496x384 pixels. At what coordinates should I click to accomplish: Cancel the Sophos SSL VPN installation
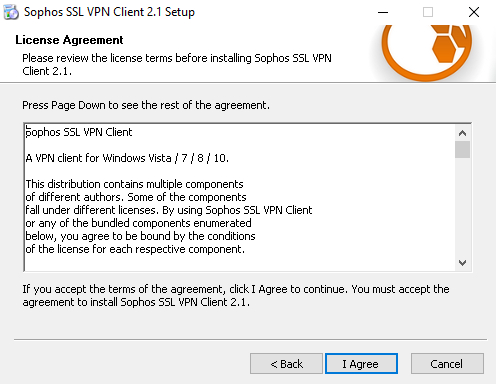(x=447, y=364)
